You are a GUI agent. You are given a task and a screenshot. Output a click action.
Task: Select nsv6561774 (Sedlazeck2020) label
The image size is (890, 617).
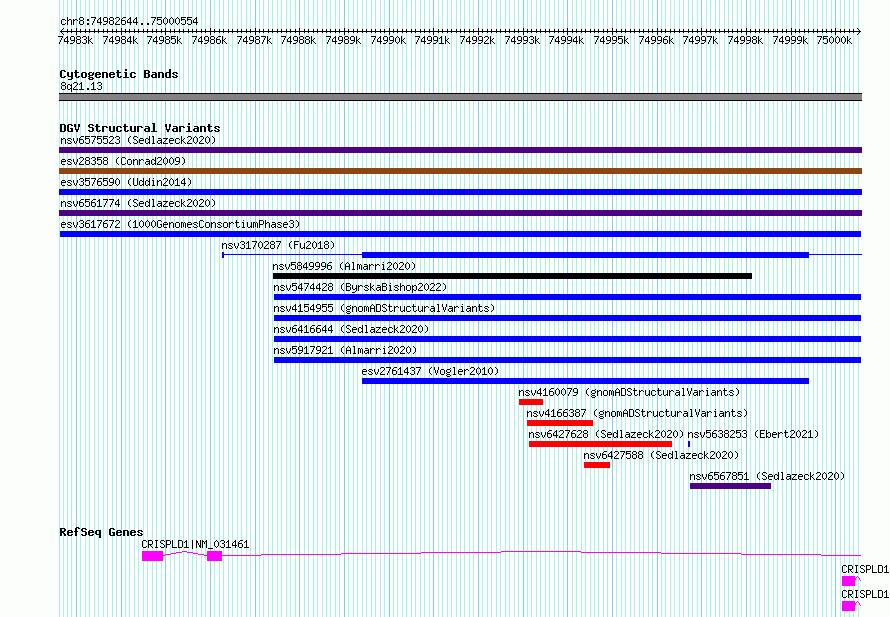pyautogui.click(x=138, y=203)
